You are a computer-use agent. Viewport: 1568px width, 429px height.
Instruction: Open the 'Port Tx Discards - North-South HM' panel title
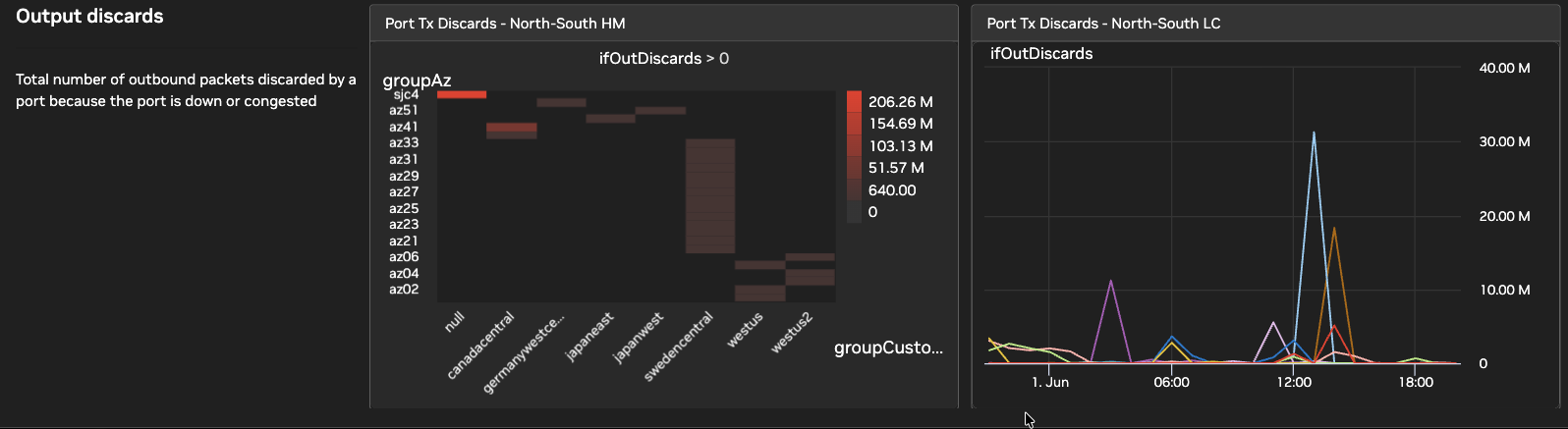tap(505, 24)
